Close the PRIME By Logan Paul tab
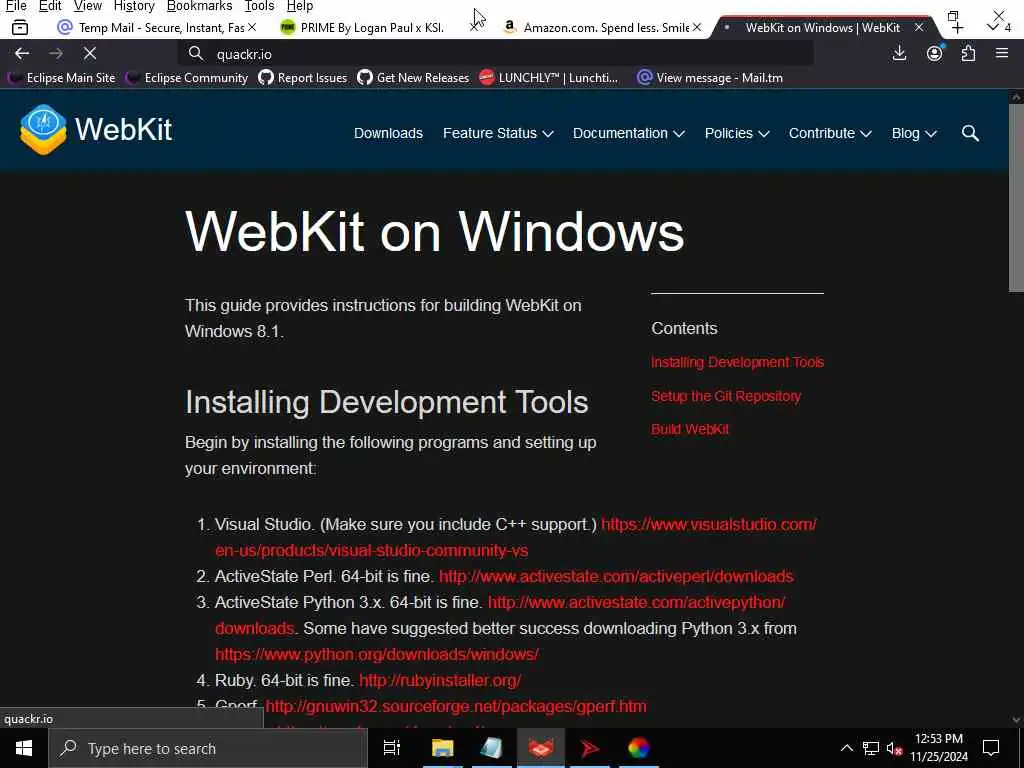The height and width of the screenshot is (768, 1024). [475, 27]
